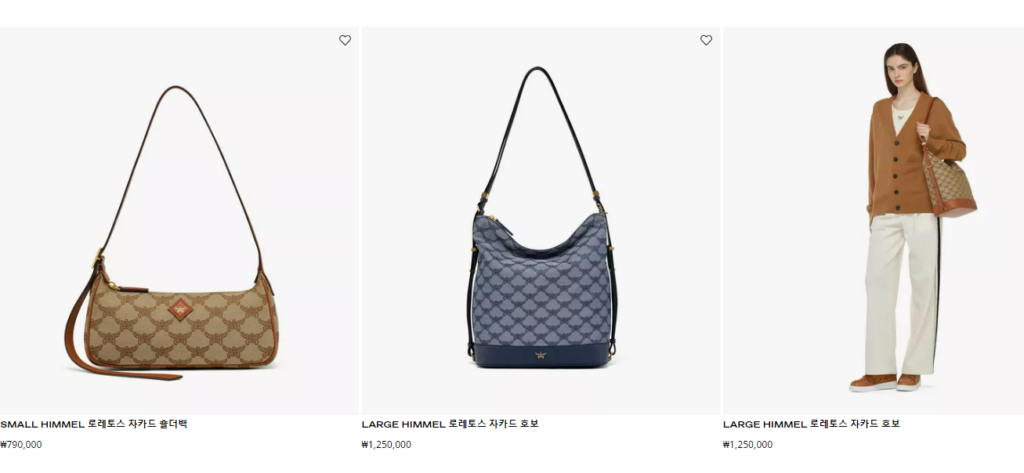Click the model's brown sneakers
Screen dimensions: 1024x473
[885, 383]
